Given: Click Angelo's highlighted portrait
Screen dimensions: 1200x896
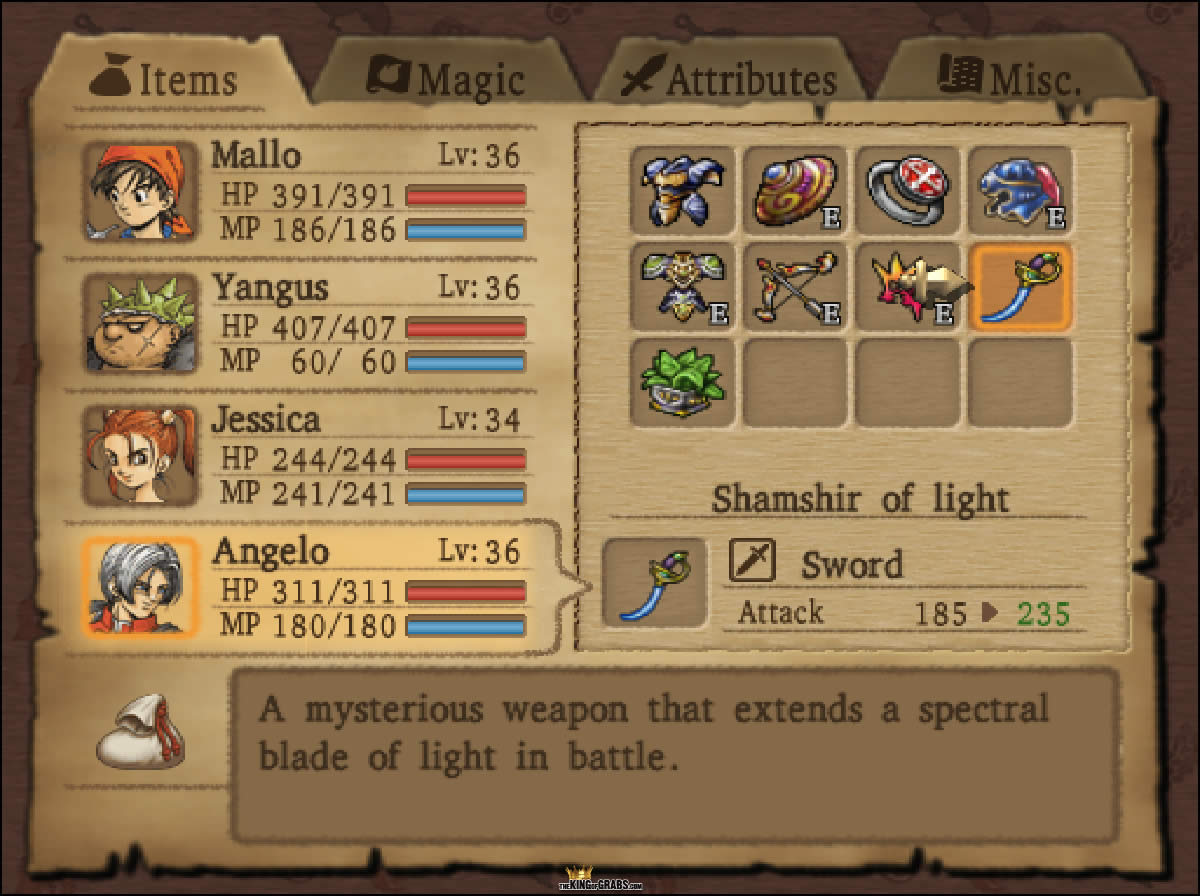Looking at the screenshot, I should [x=139, y=587].
